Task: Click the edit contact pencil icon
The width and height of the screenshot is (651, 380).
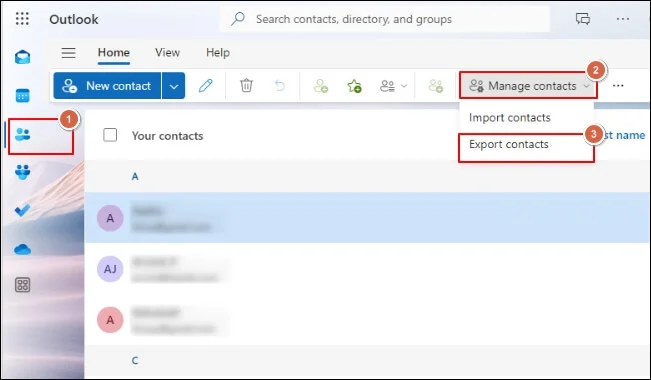Action: 206,86
